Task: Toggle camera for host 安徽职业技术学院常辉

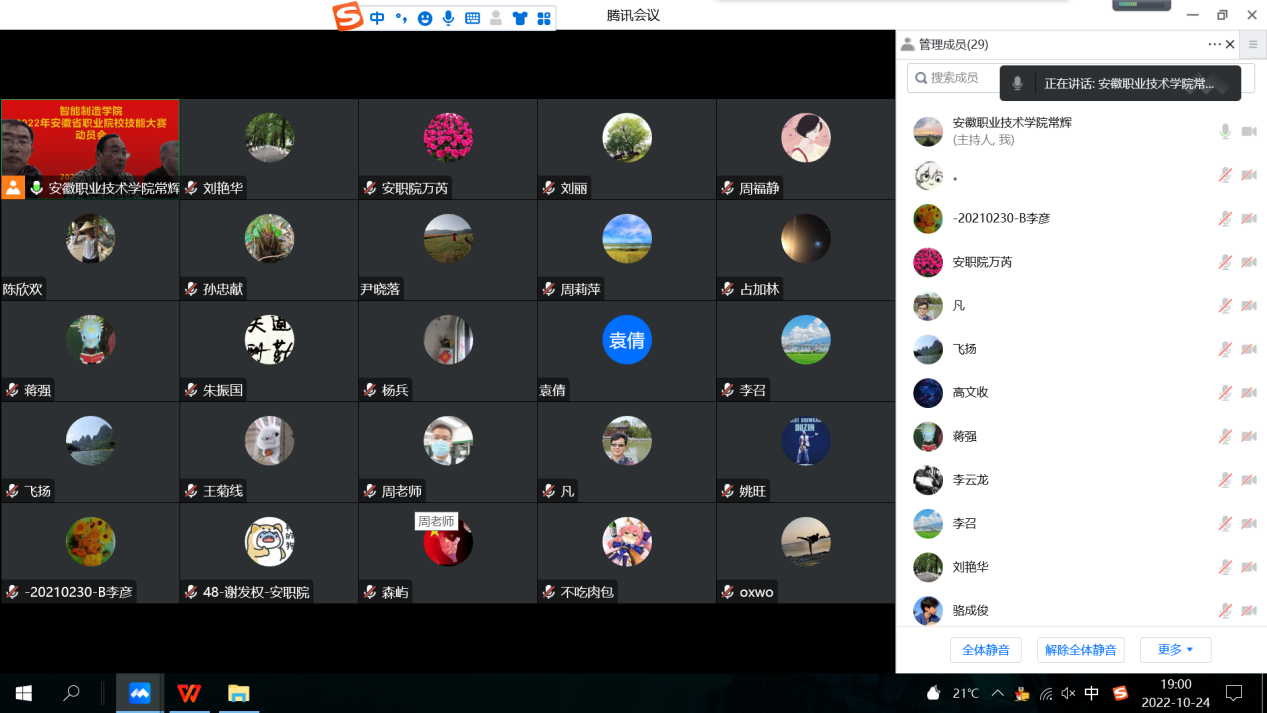Action: click(1249, 131)
